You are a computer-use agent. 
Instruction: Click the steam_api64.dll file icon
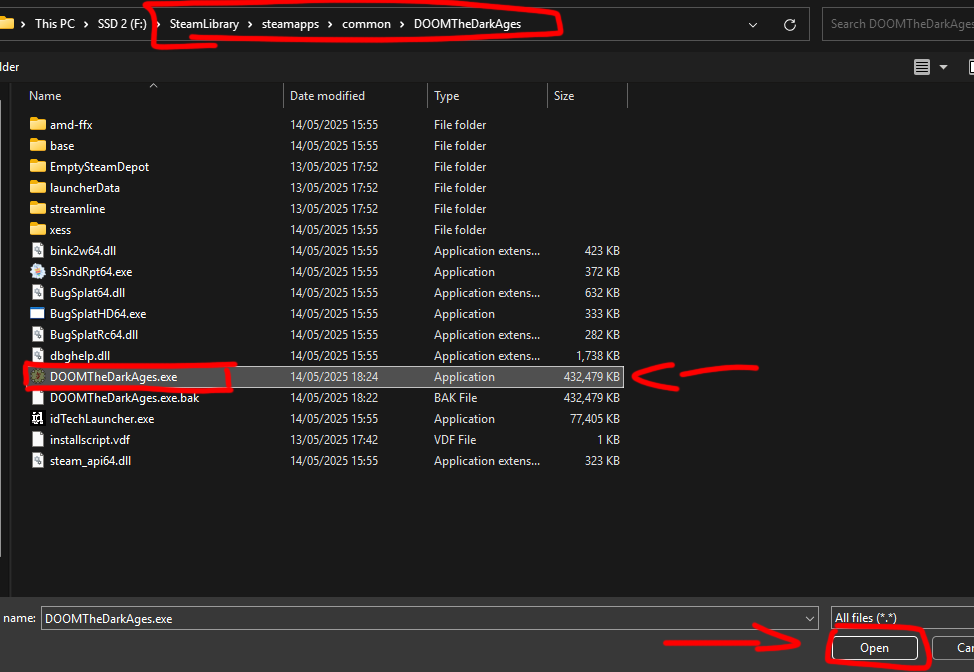38,461
